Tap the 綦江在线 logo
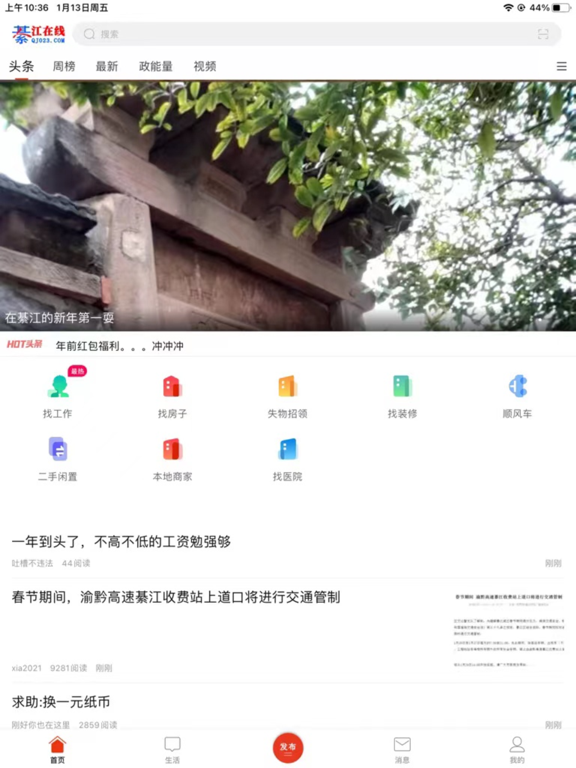The height and width of the screenshot is (768, 576). pyautogui.click(x=39, y=34)
